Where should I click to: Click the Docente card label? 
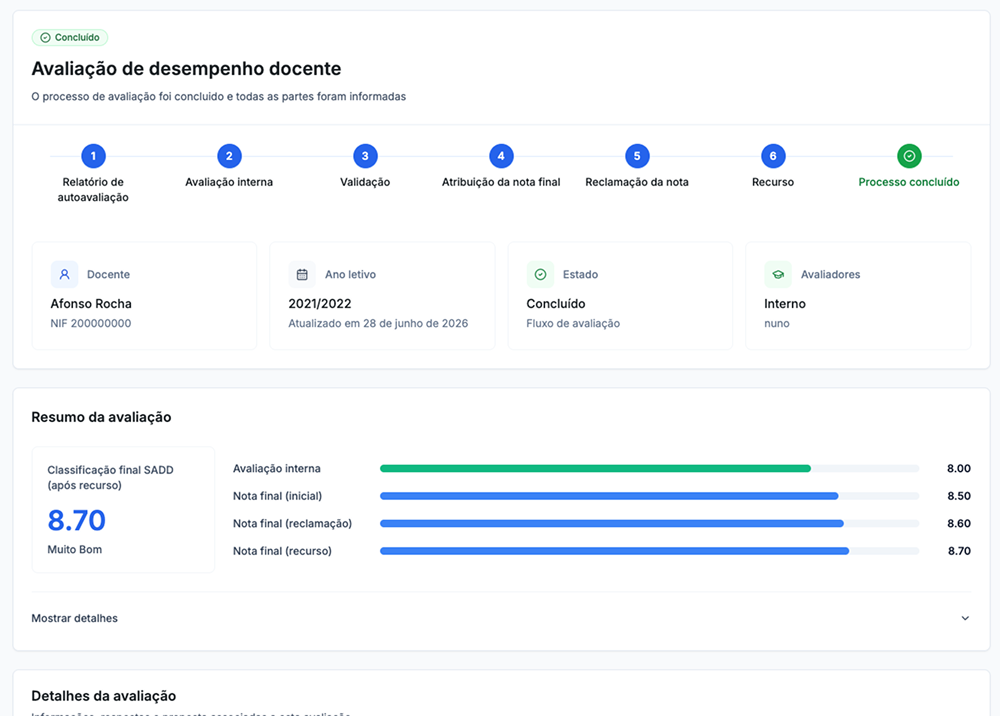coord(108,274)
